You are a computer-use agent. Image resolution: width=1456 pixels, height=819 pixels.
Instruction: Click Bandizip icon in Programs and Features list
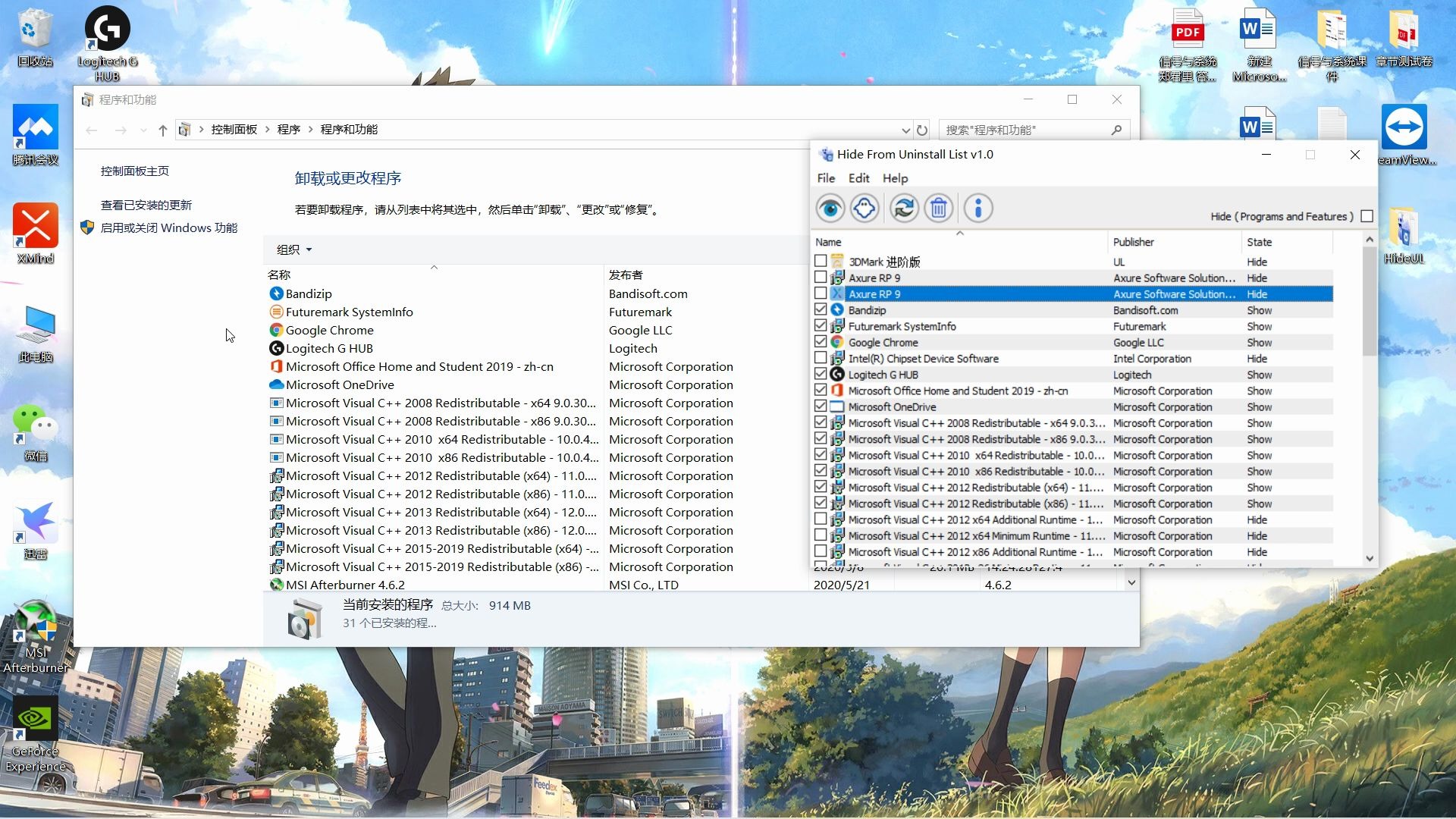point(276,293)
